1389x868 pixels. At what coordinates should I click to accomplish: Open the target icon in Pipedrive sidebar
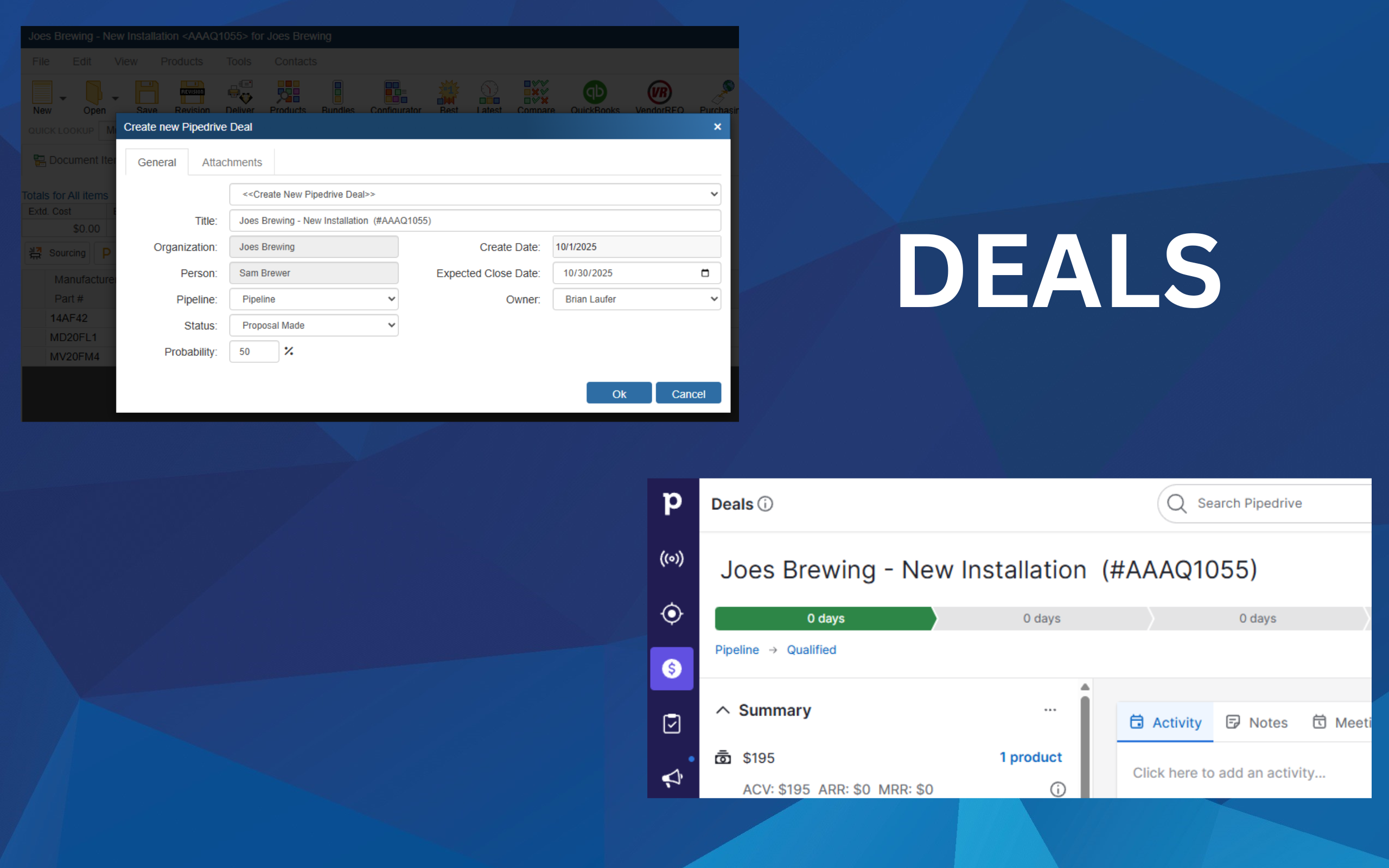tap(672, 613)
